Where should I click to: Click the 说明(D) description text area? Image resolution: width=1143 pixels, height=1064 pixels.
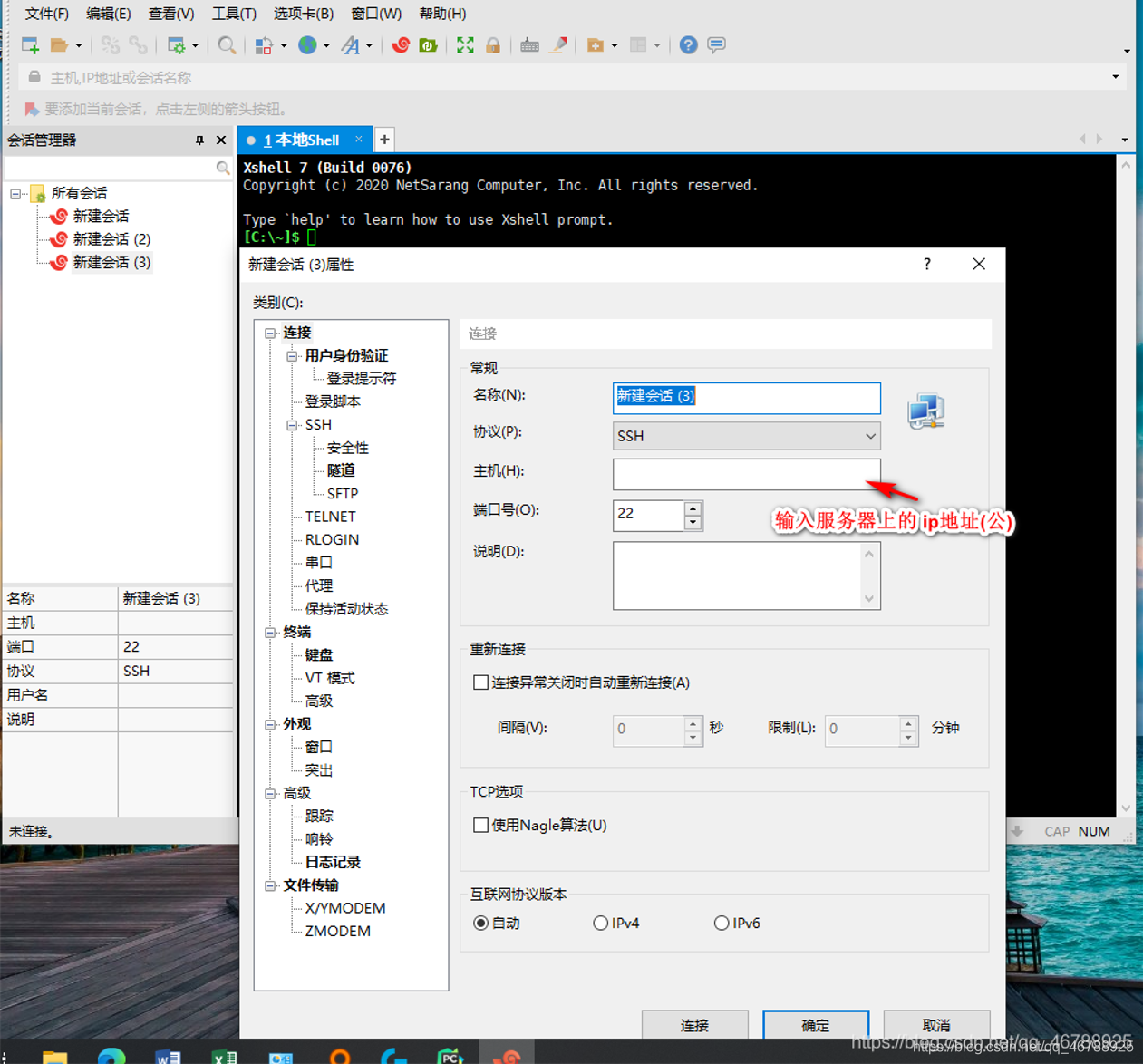click(x=747, y=576)
